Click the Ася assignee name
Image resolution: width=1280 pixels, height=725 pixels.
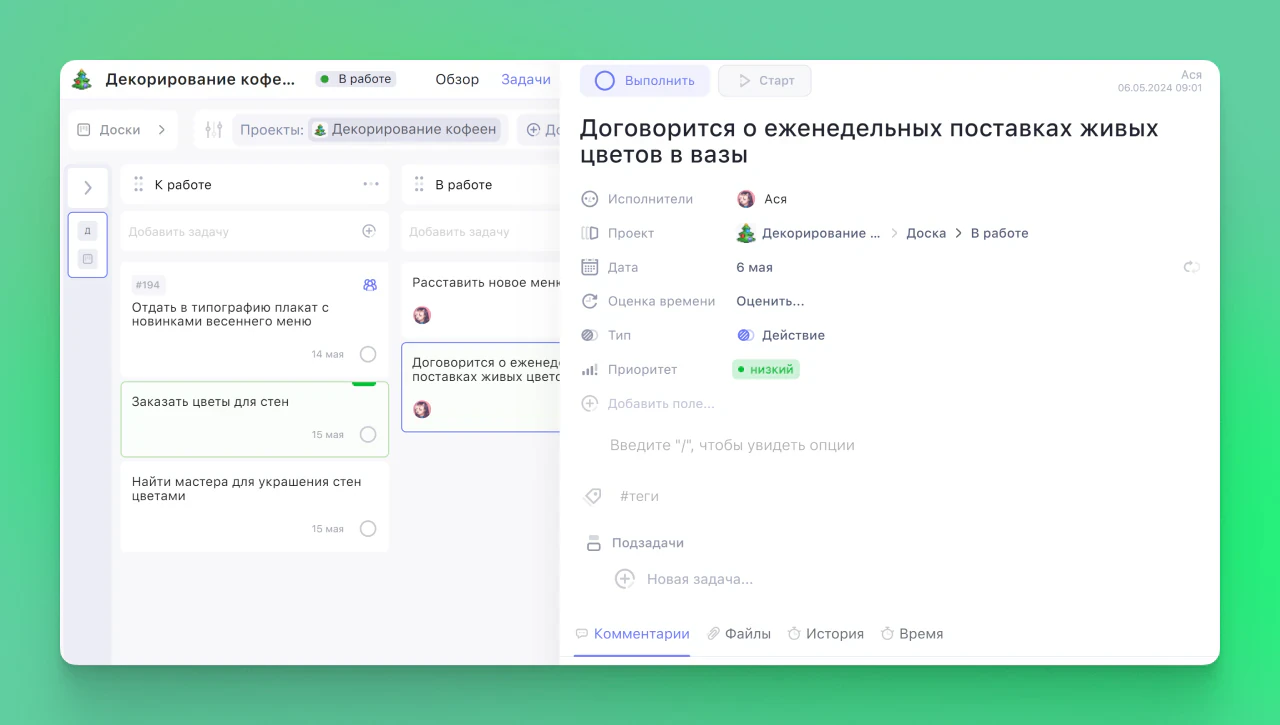coord(775,199)
